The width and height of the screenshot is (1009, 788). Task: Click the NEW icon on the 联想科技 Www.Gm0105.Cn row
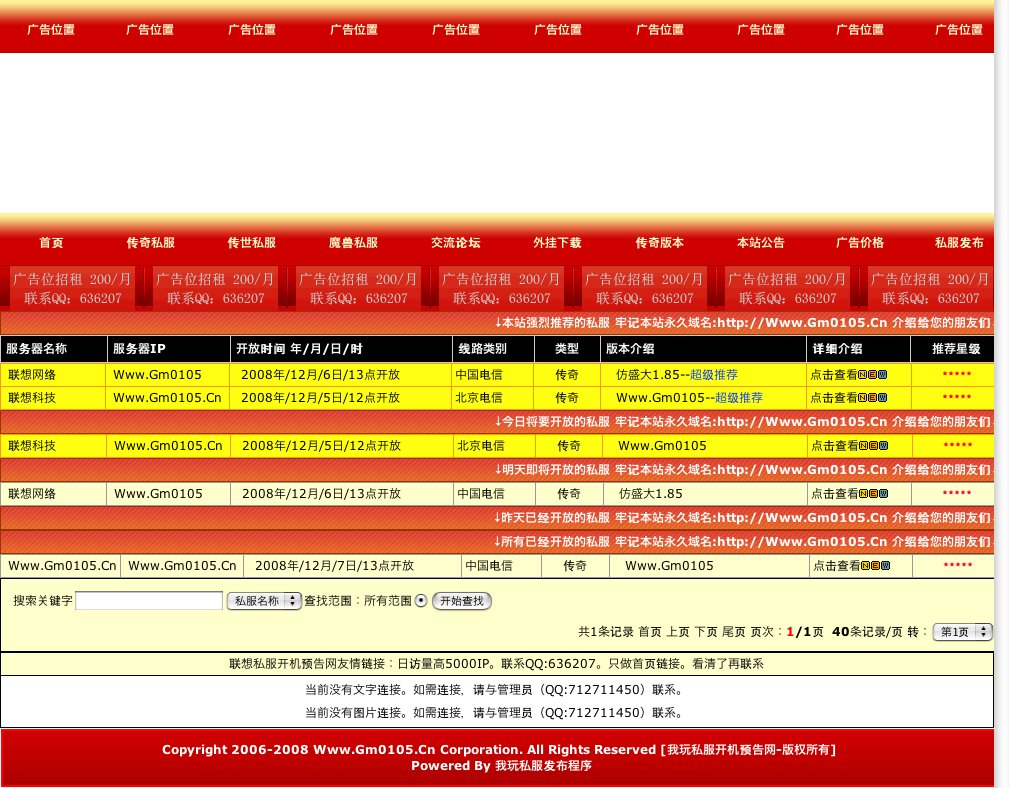pyautogui.click(x=872, y=397)
